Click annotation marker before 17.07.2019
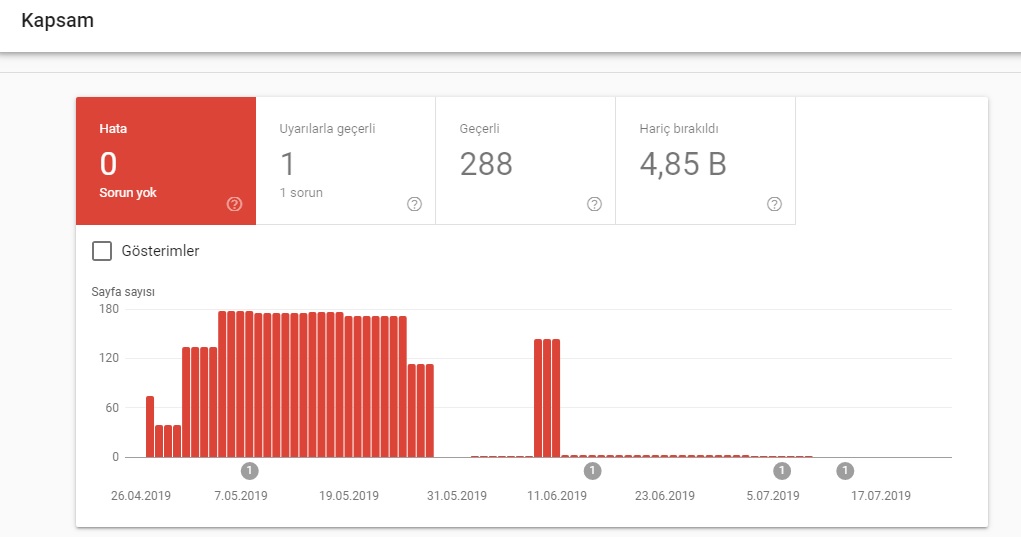1021x537 pixels. (x=845, y=471)
